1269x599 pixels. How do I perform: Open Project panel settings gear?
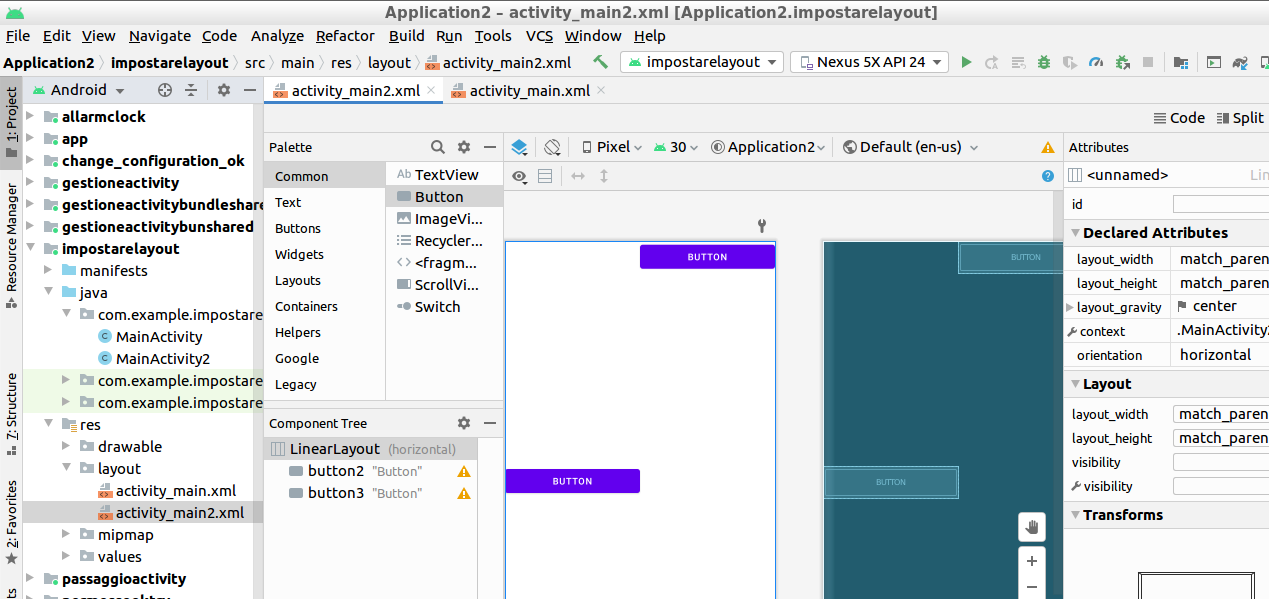[x=224, y=90]
